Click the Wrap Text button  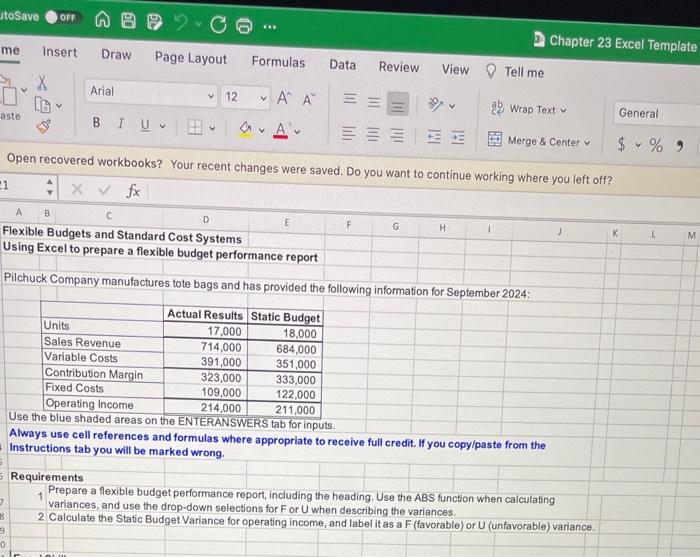(523, 109)
